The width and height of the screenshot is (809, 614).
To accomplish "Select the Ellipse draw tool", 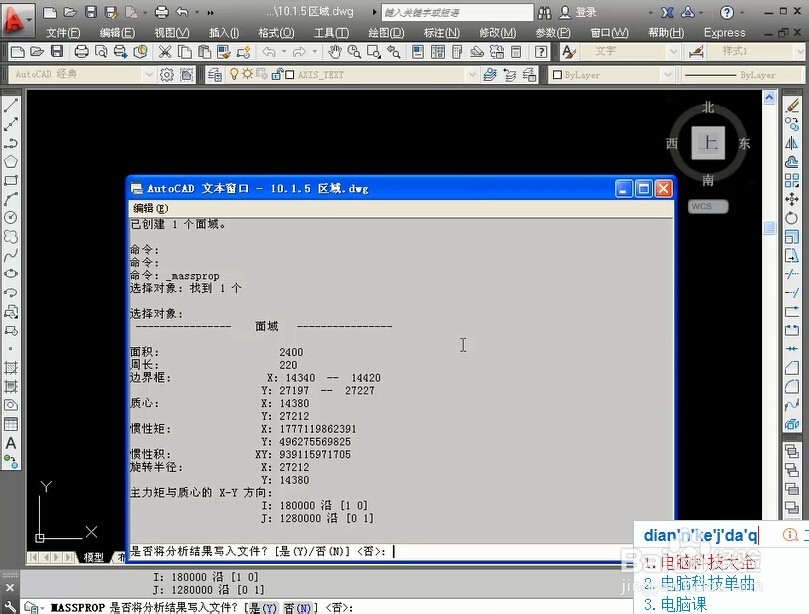I will point(11,273).
